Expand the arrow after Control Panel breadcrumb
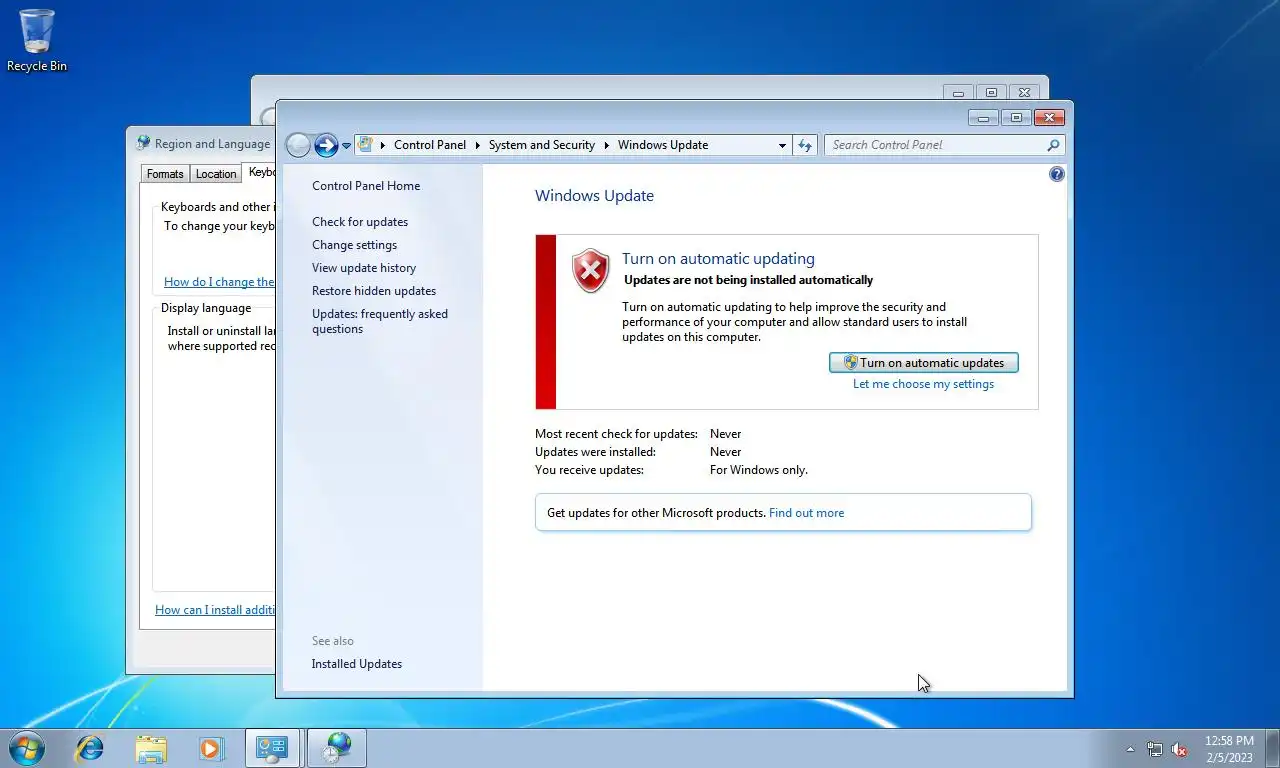 (477, 145)
